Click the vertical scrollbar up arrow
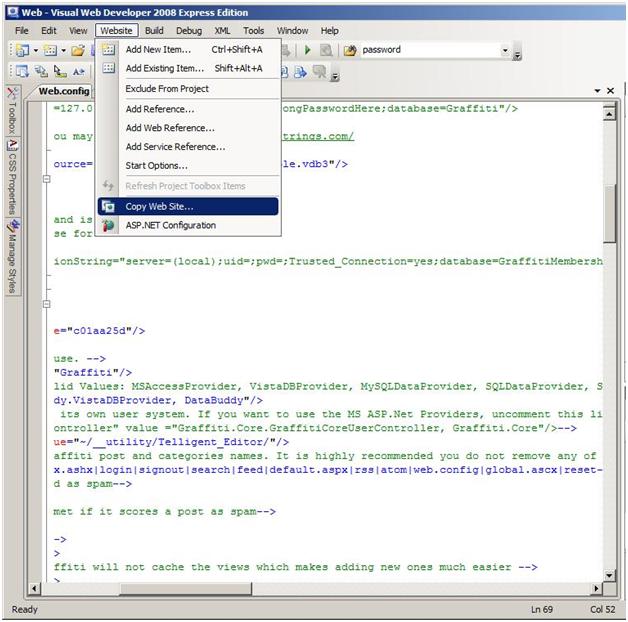 pos(609,114)
